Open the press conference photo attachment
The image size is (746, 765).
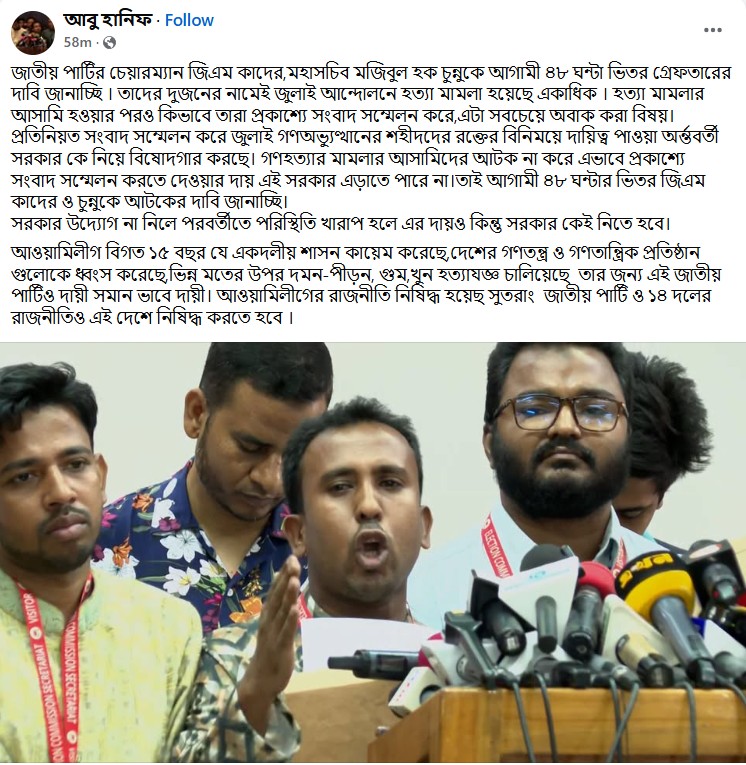[x=373, y=553]
